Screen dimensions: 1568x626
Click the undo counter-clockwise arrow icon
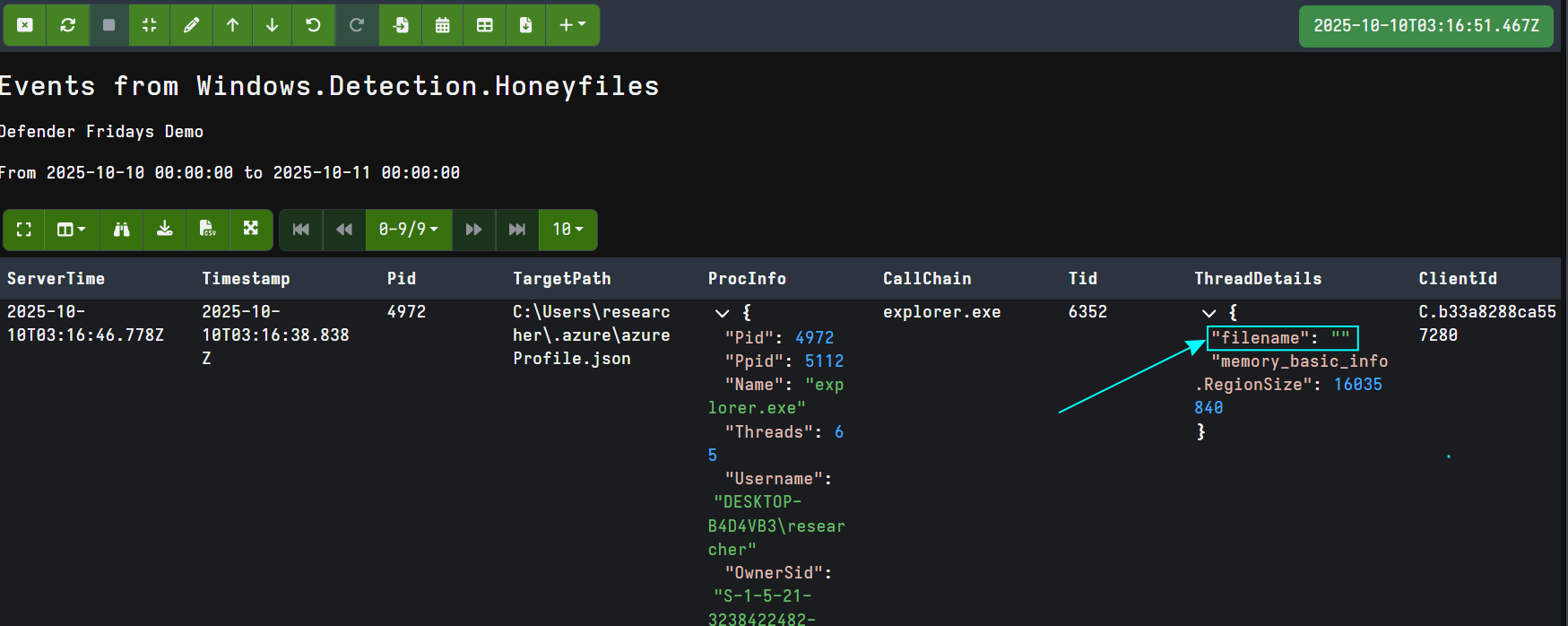point(313,25)
